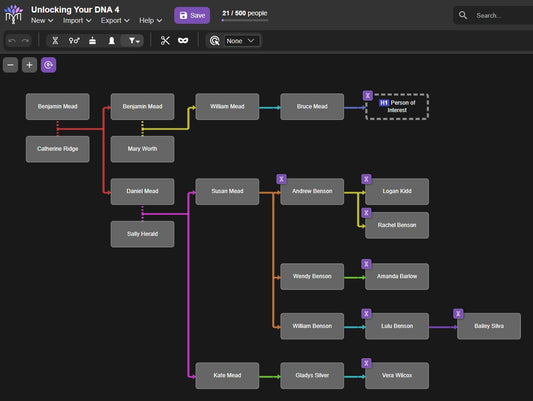
Task: Click the target search icon beside None
Action: click(x=214, y=41)
